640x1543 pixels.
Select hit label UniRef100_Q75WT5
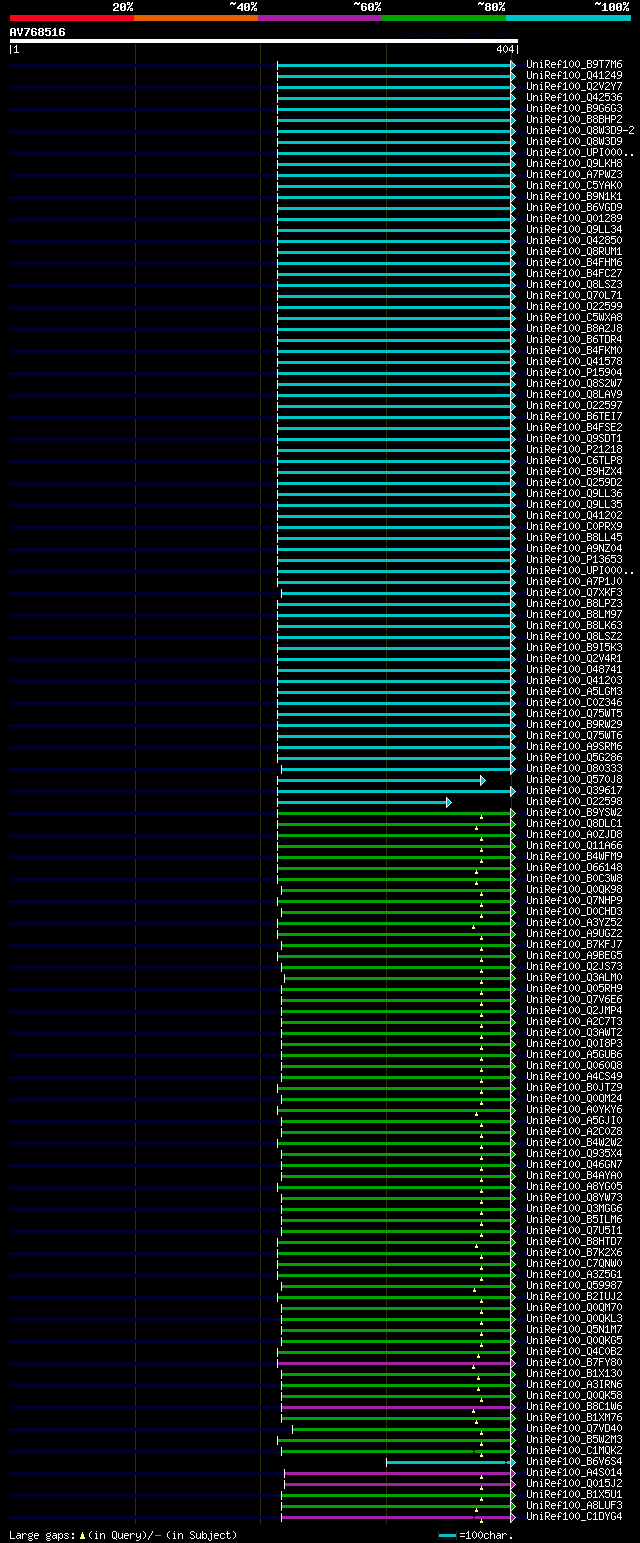(x=574, y=713)
